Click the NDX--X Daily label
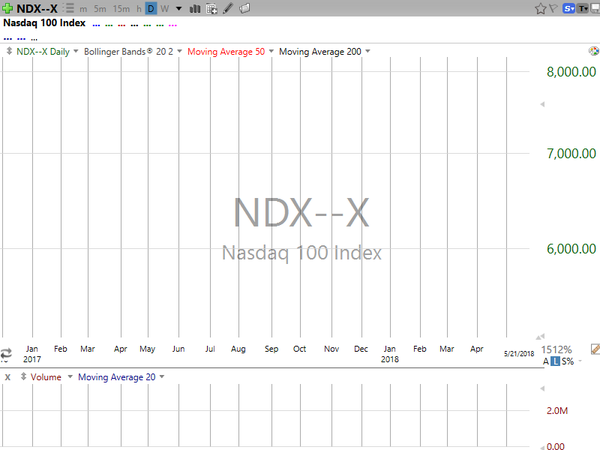The height and width of the screenshot is (450, 600). click(43, 52)
